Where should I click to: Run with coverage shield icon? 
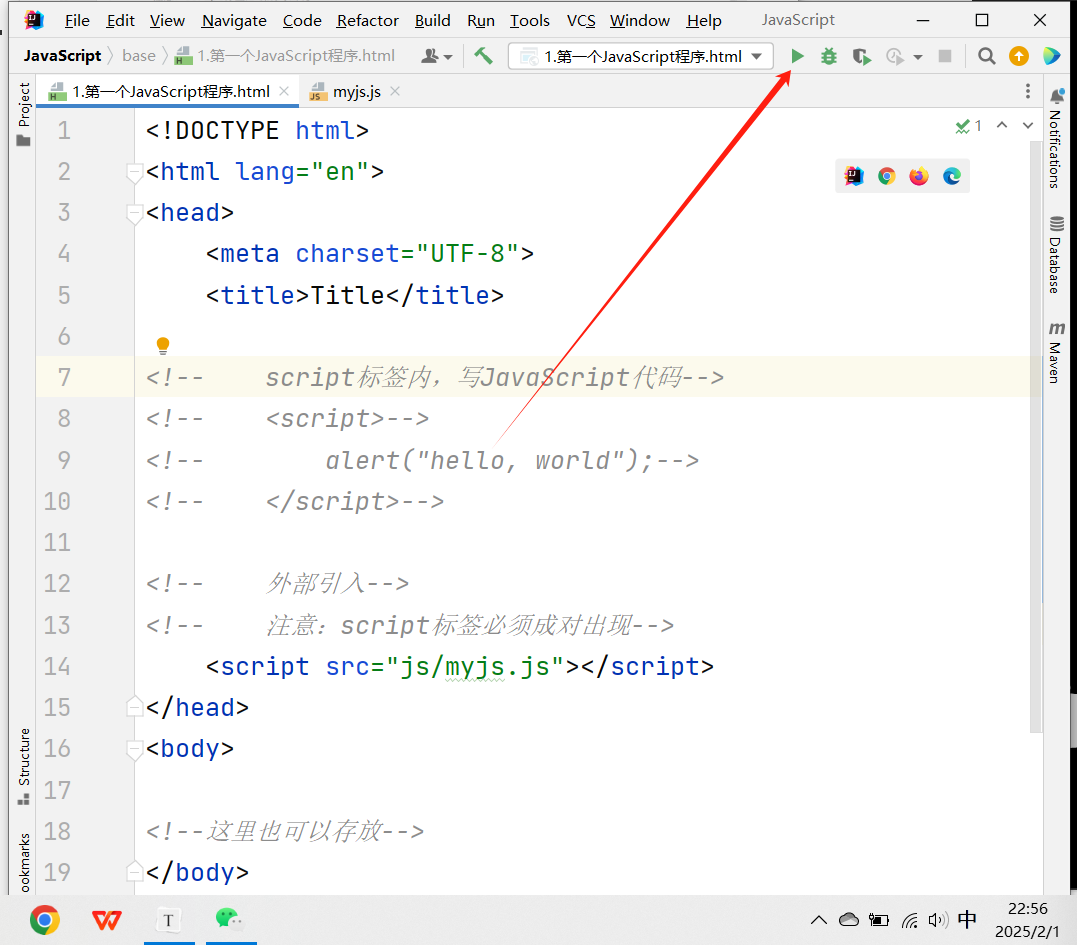pyautogui.click(x=861, y=56)
